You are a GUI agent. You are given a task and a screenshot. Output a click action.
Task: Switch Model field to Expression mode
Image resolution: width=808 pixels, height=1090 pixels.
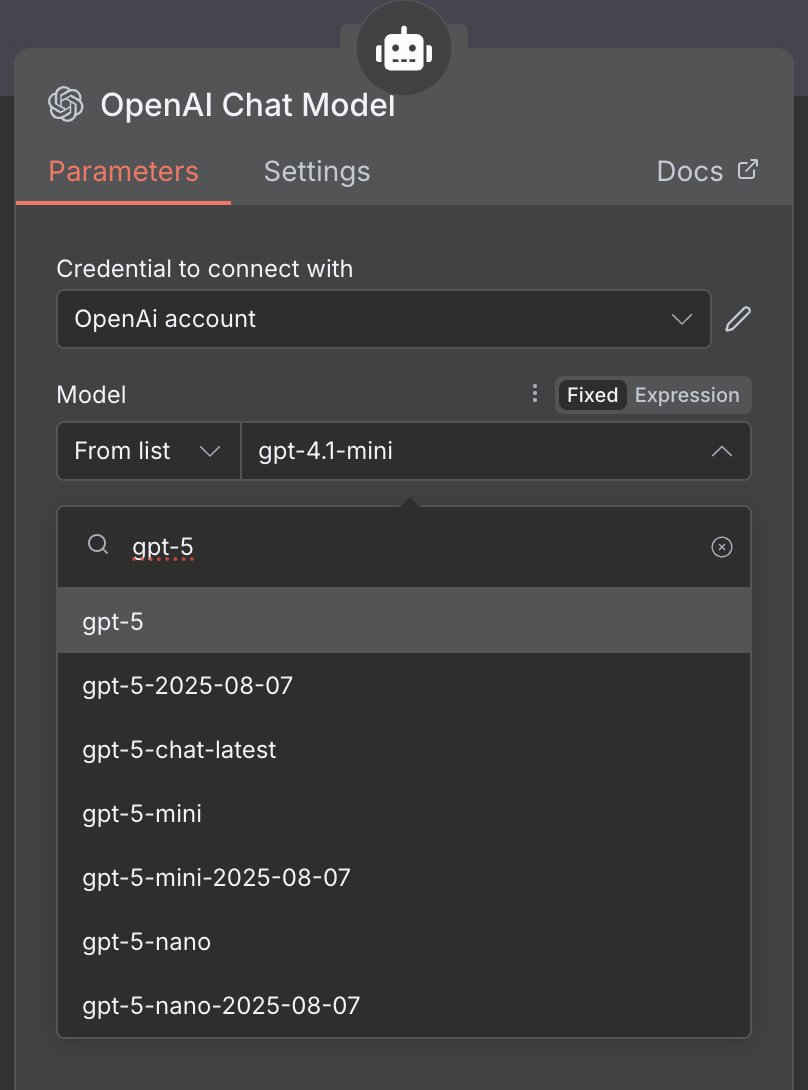click(x=687, y=395)
